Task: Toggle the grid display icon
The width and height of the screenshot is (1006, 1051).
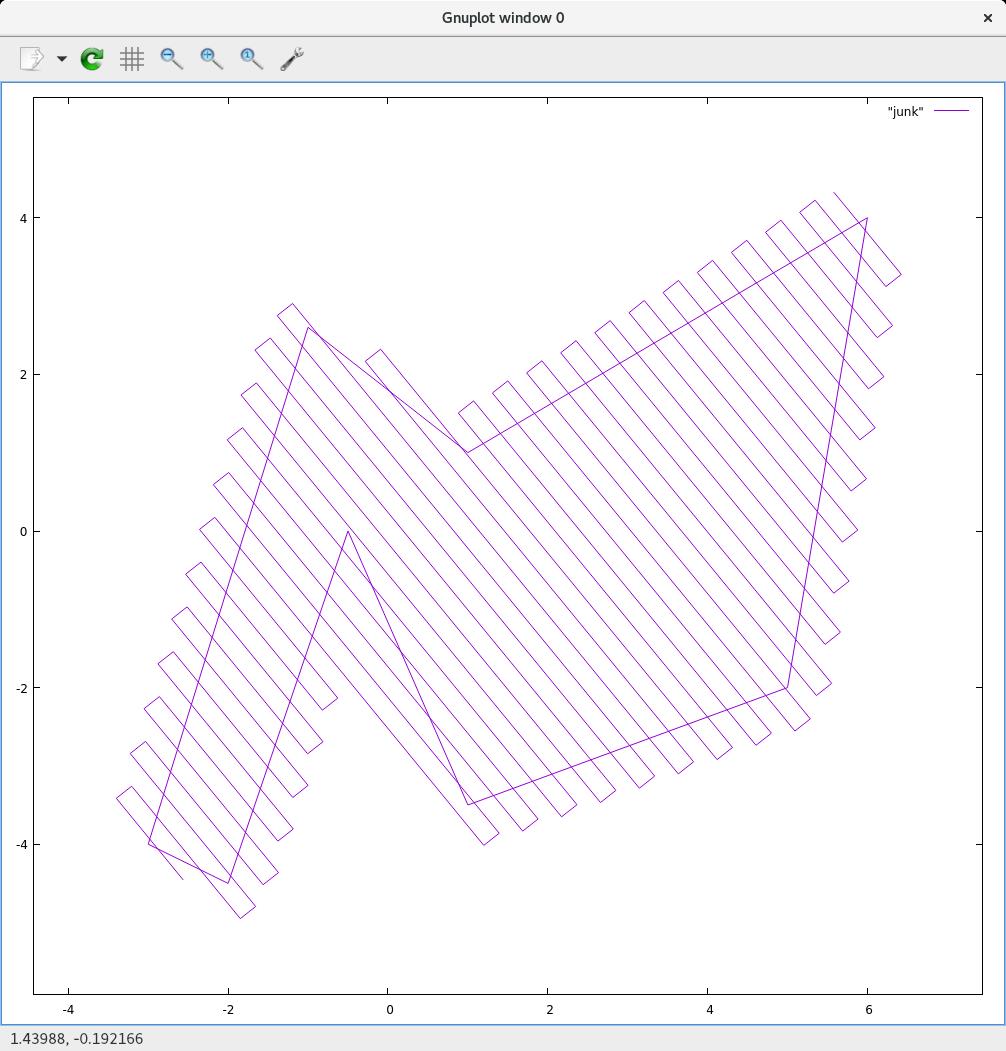Action: tap(132, 59)
